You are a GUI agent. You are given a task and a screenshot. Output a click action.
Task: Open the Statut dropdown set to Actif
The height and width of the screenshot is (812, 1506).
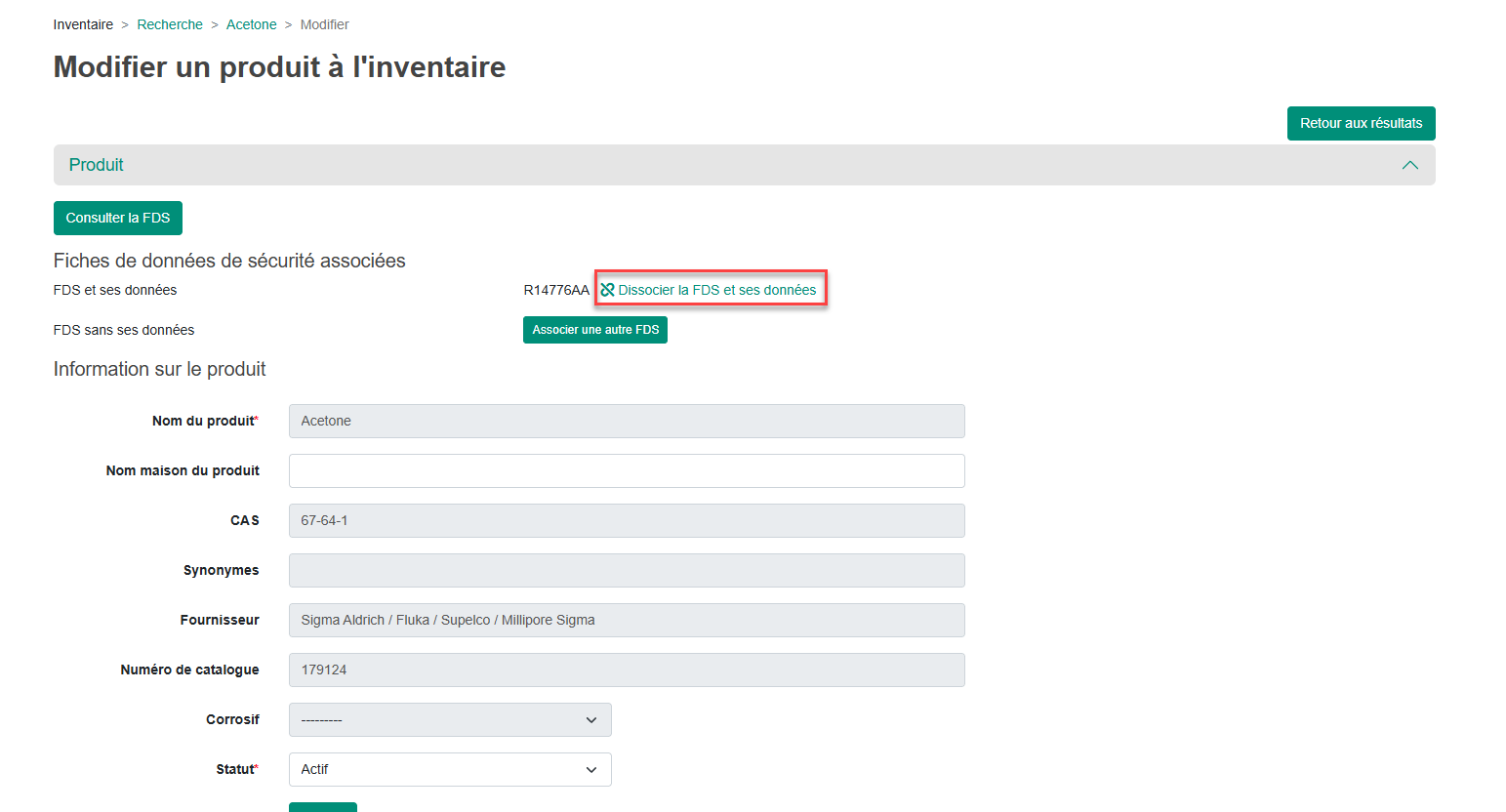pyautogui.click(x=450, y=769)
